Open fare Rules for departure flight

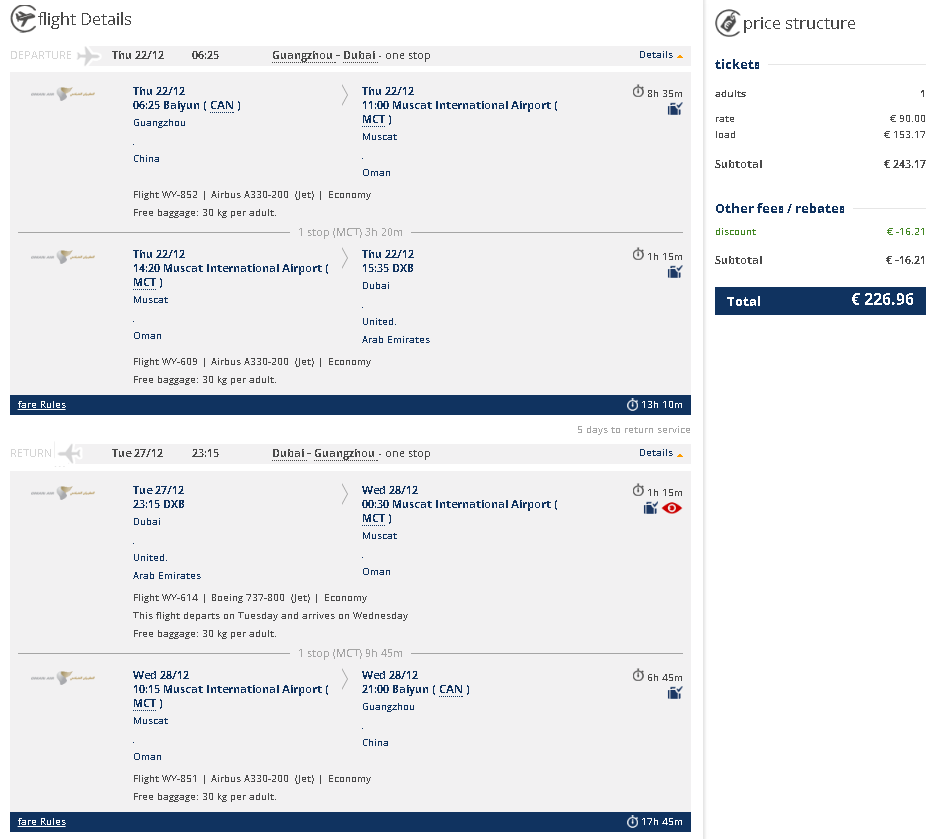[42, 405]
